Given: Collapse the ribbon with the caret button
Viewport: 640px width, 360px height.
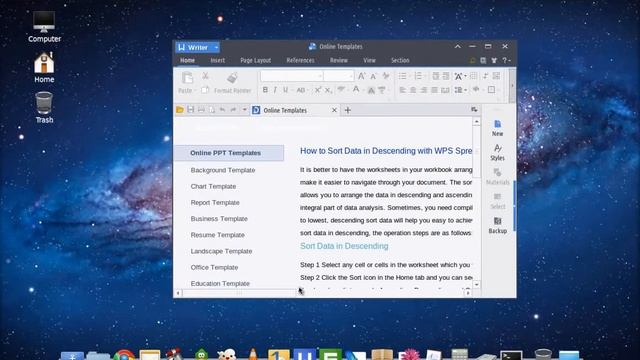Looking at the screenshot, I should pos(458,47).
